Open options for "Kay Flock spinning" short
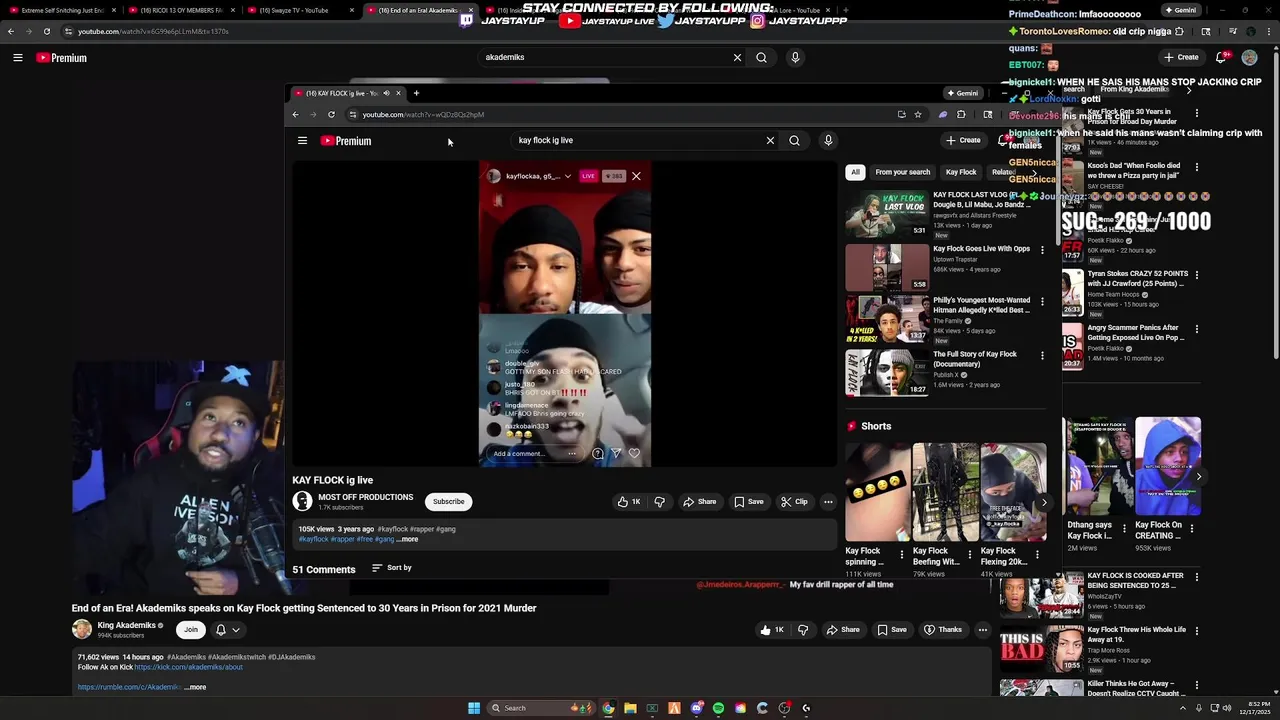This screenshot has width=1280, height=720. pyautogui.click(x=901, y=555)
